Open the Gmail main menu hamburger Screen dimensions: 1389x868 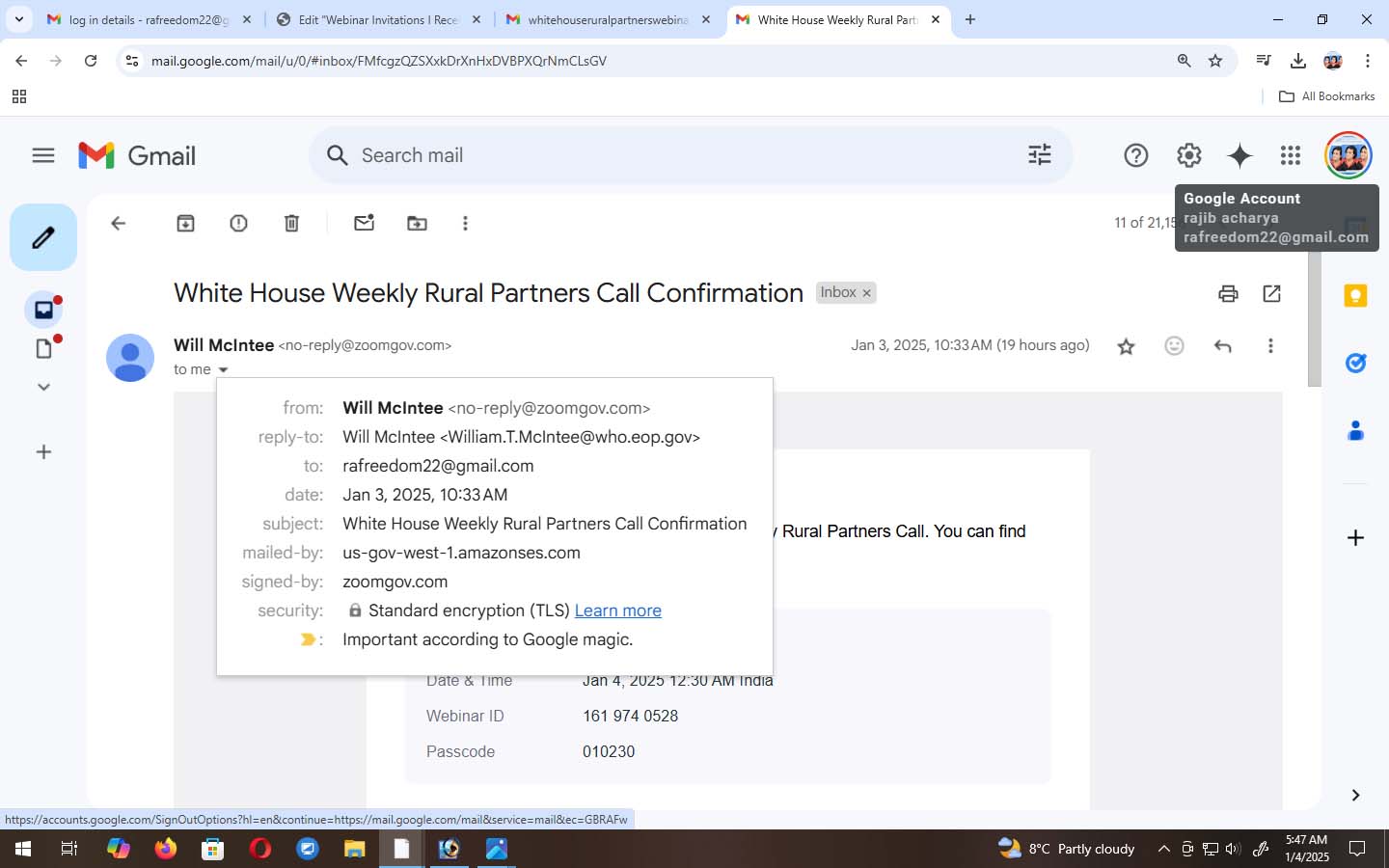pos(43,155)
